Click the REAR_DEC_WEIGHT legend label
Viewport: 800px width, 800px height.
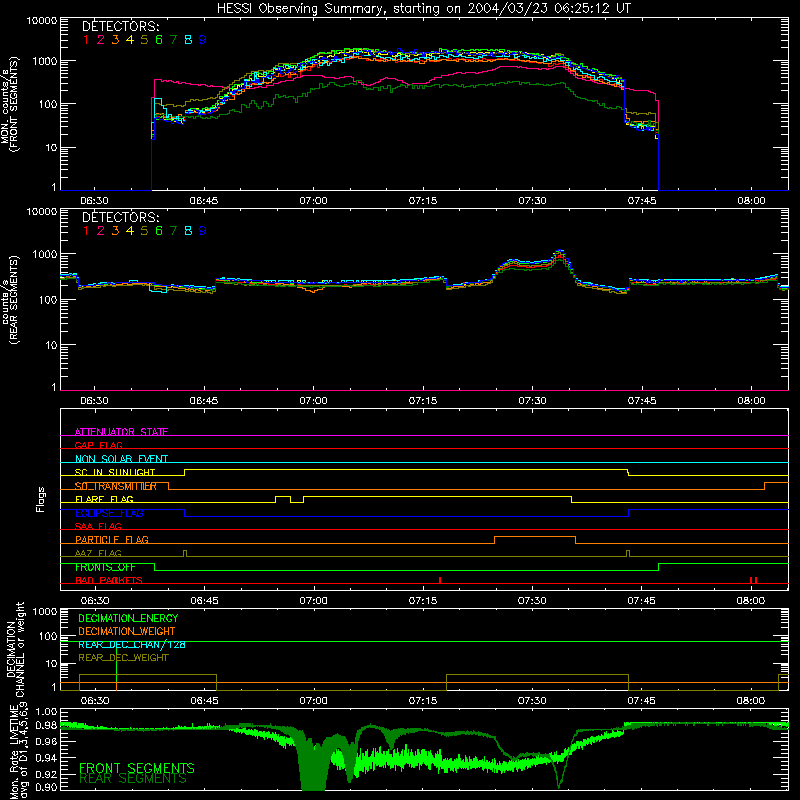[123, 658]
